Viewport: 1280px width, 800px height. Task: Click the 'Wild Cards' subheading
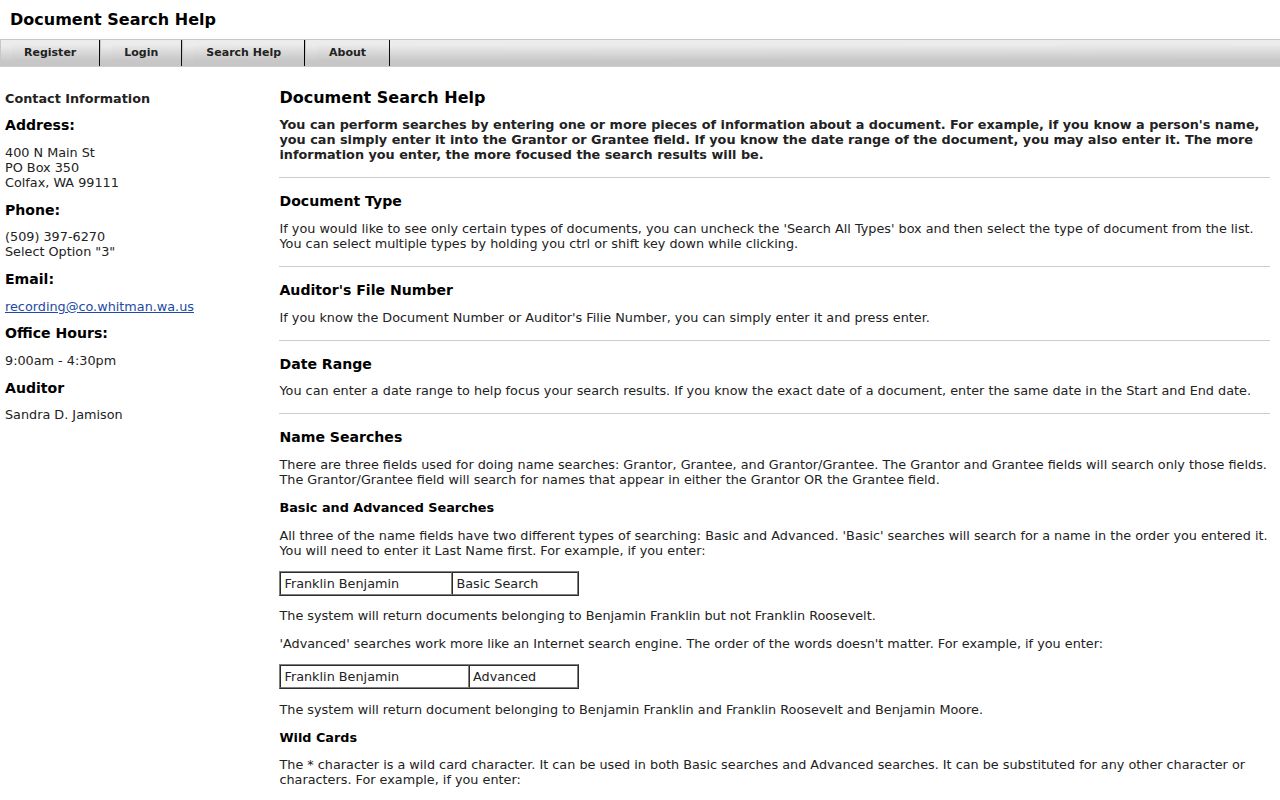(x=318, y=738)
